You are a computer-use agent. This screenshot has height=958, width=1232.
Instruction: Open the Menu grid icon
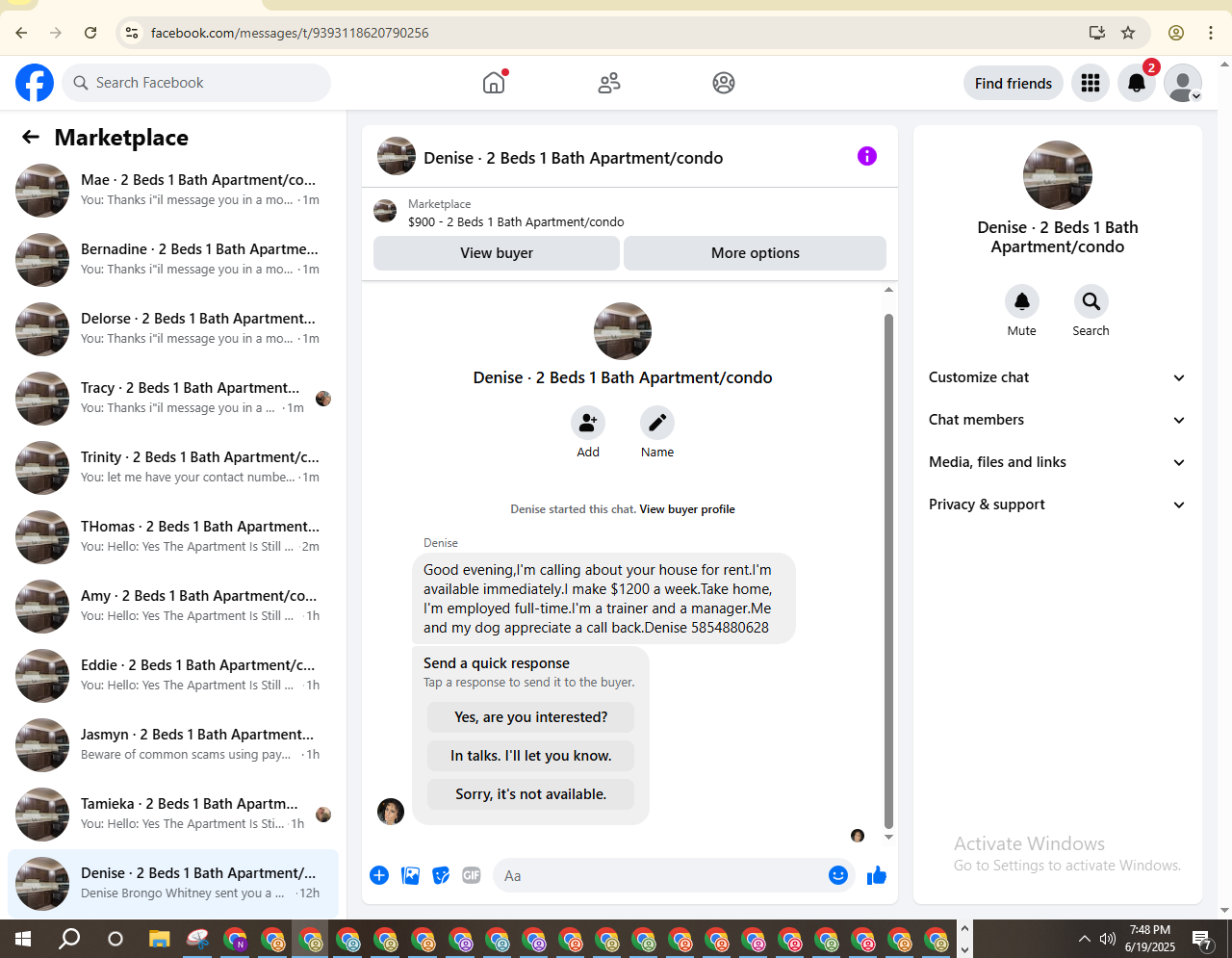pos(1091,83)
